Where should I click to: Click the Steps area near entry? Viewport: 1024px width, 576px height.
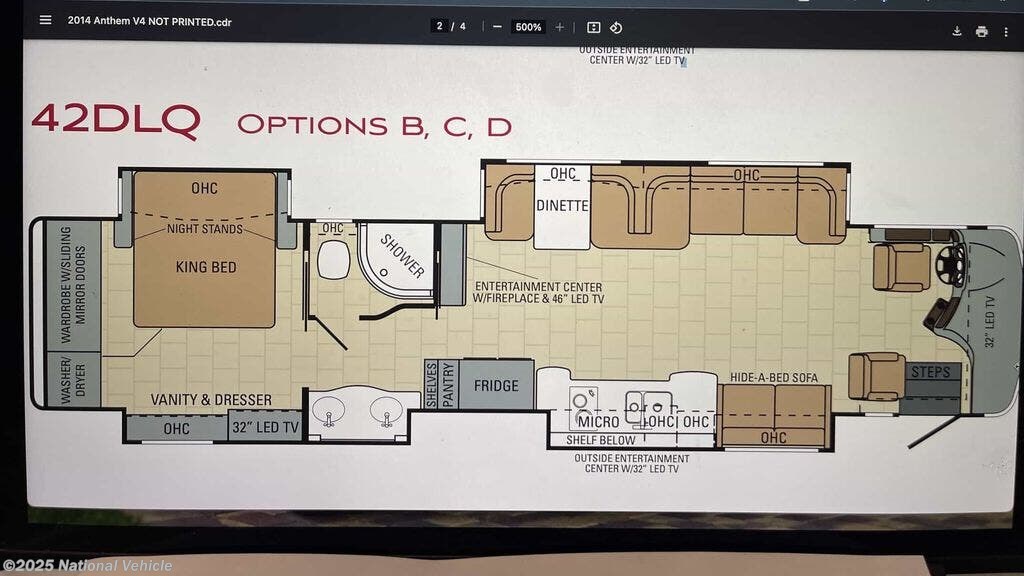click(931, 373)
